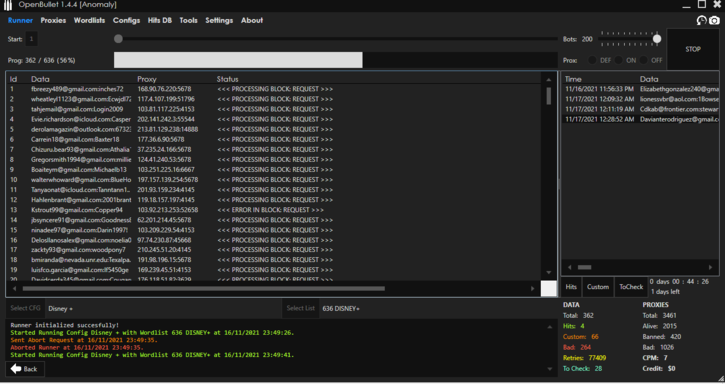Click data list scroll down arrow
Image resolution: width=725 pixels, height=384 pixels.
(x=548, y=273)
